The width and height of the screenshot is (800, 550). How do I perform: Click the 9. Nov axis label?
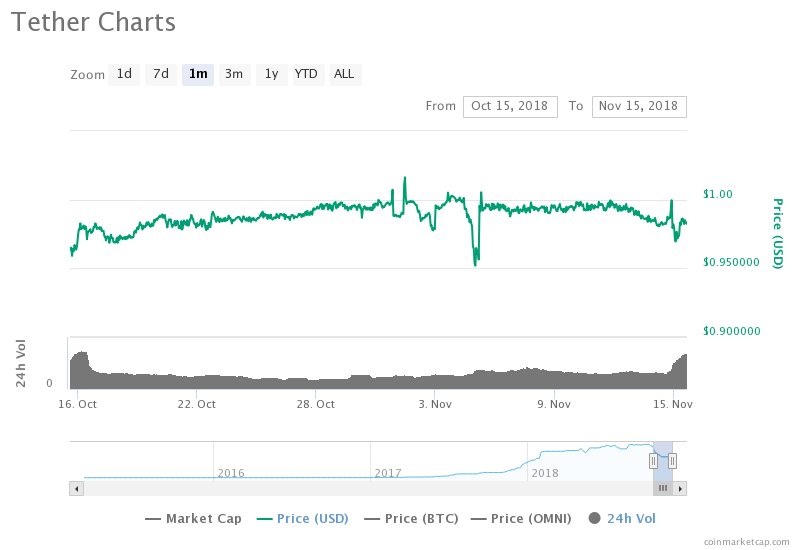pos(554,405)
